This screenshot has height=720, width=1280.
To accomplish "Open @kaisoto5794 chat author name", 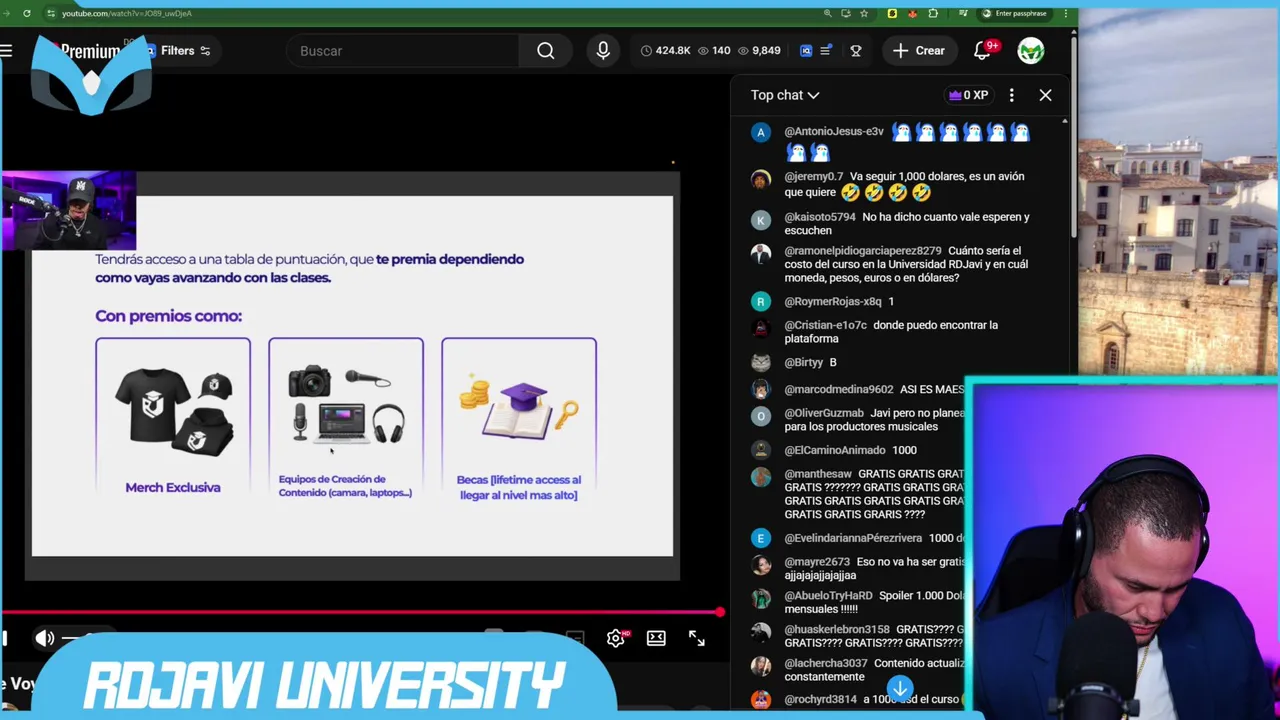I will [x=820, y=216].
